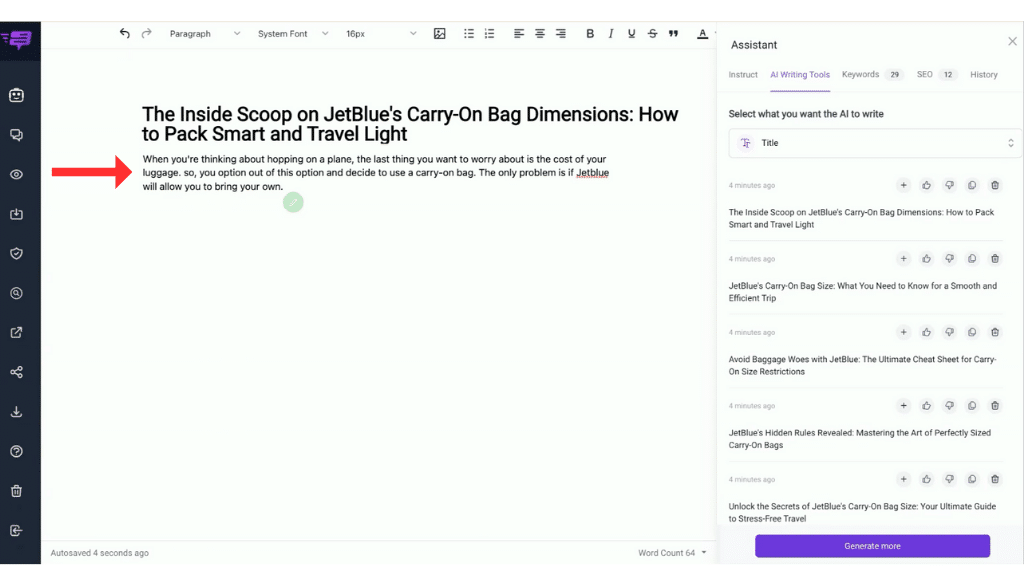
Task: Toggle bold formatting
Action: coord(590,34)
